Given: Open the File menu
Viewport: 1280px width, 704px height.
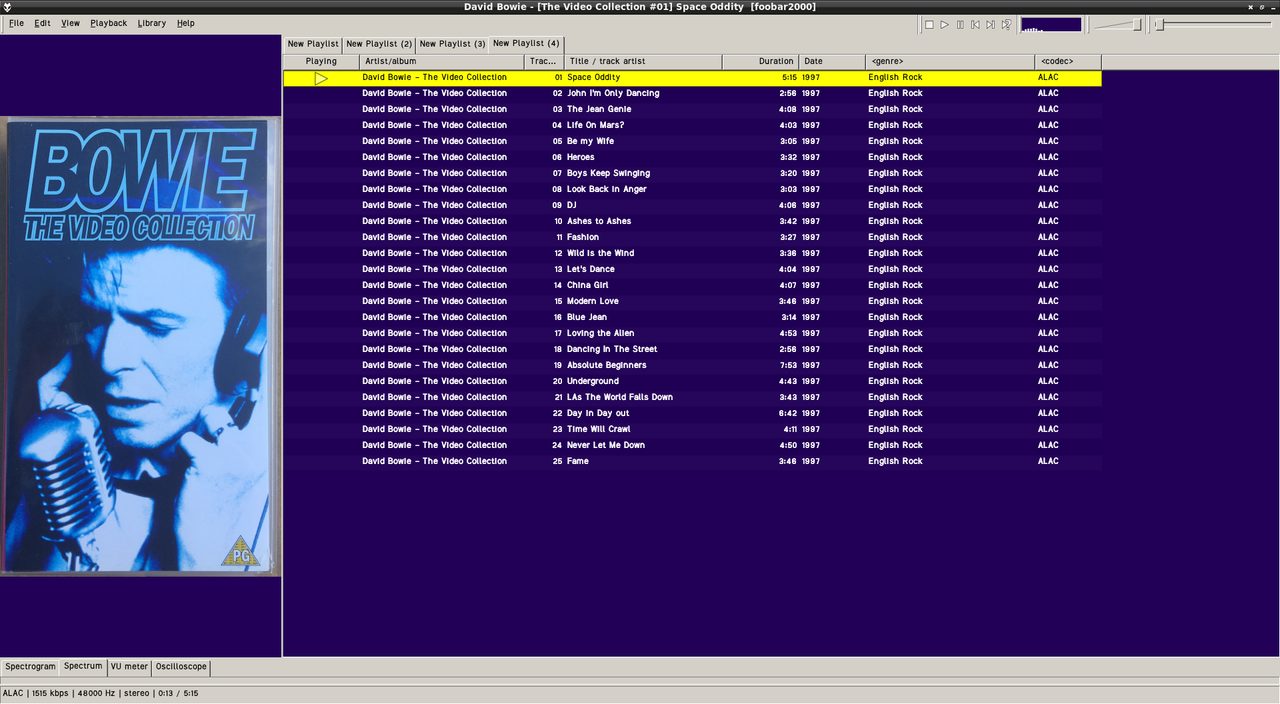Looking at the screenshot, I should pyautogui.click(x=16, y=23).
